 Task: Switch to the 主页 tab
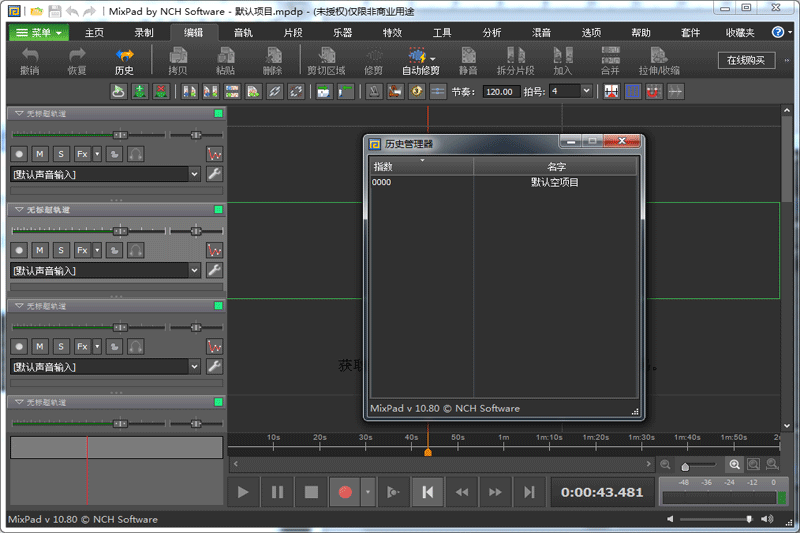(94, 33)
